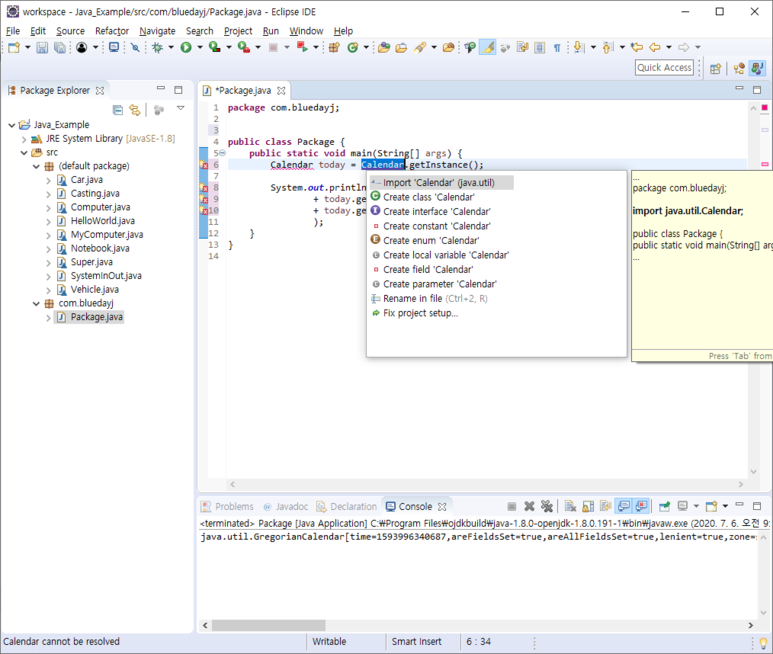Expand the Car.java tree node
The height and width of the screenshot is (654, 773).
pos(48,180)
